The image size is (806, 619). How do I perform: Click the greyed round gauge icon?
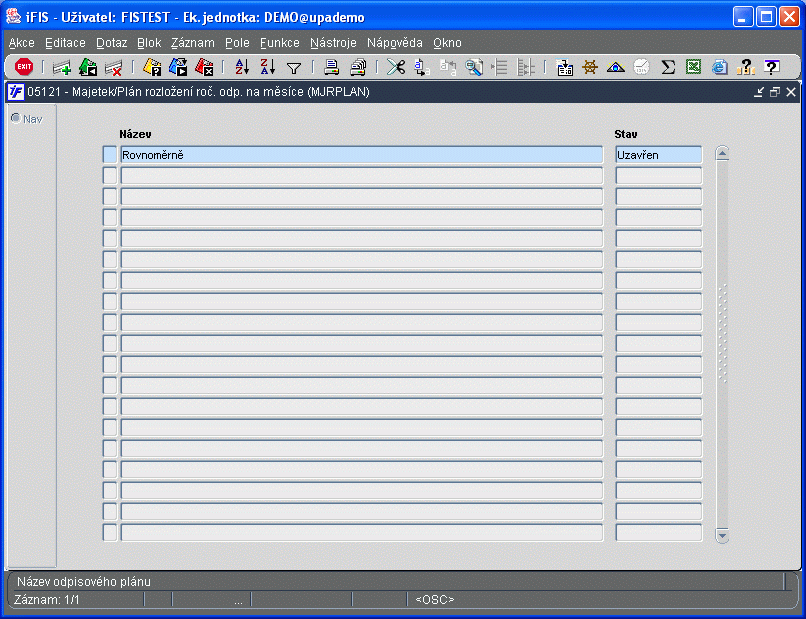642,67
